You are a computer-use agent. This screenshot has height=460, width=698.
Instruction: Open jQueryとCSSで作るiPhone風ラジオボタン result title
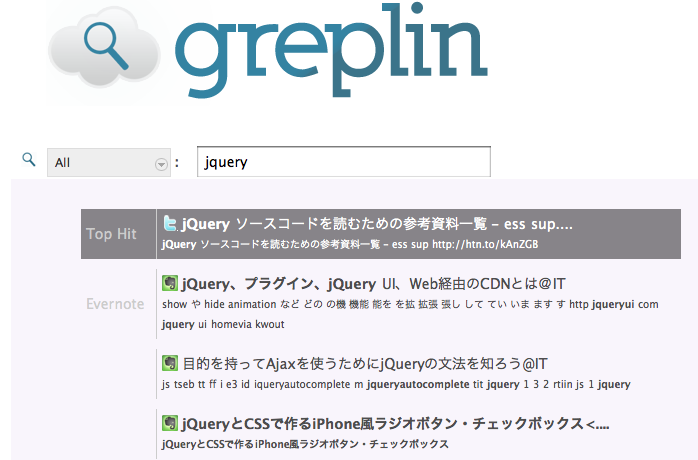395,423
